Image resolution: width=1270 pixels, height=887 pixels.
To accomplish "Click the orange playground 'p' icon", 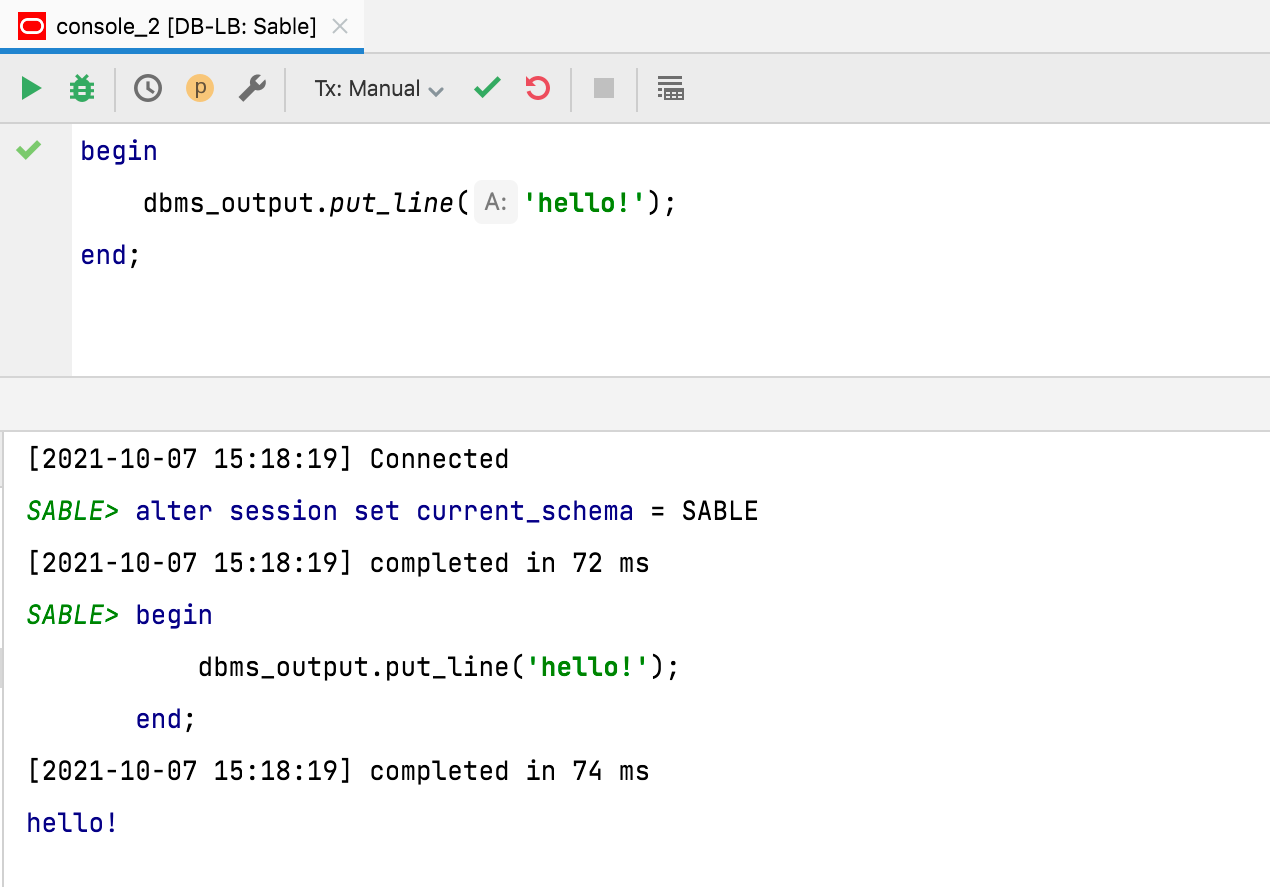I will coord(200,89).
